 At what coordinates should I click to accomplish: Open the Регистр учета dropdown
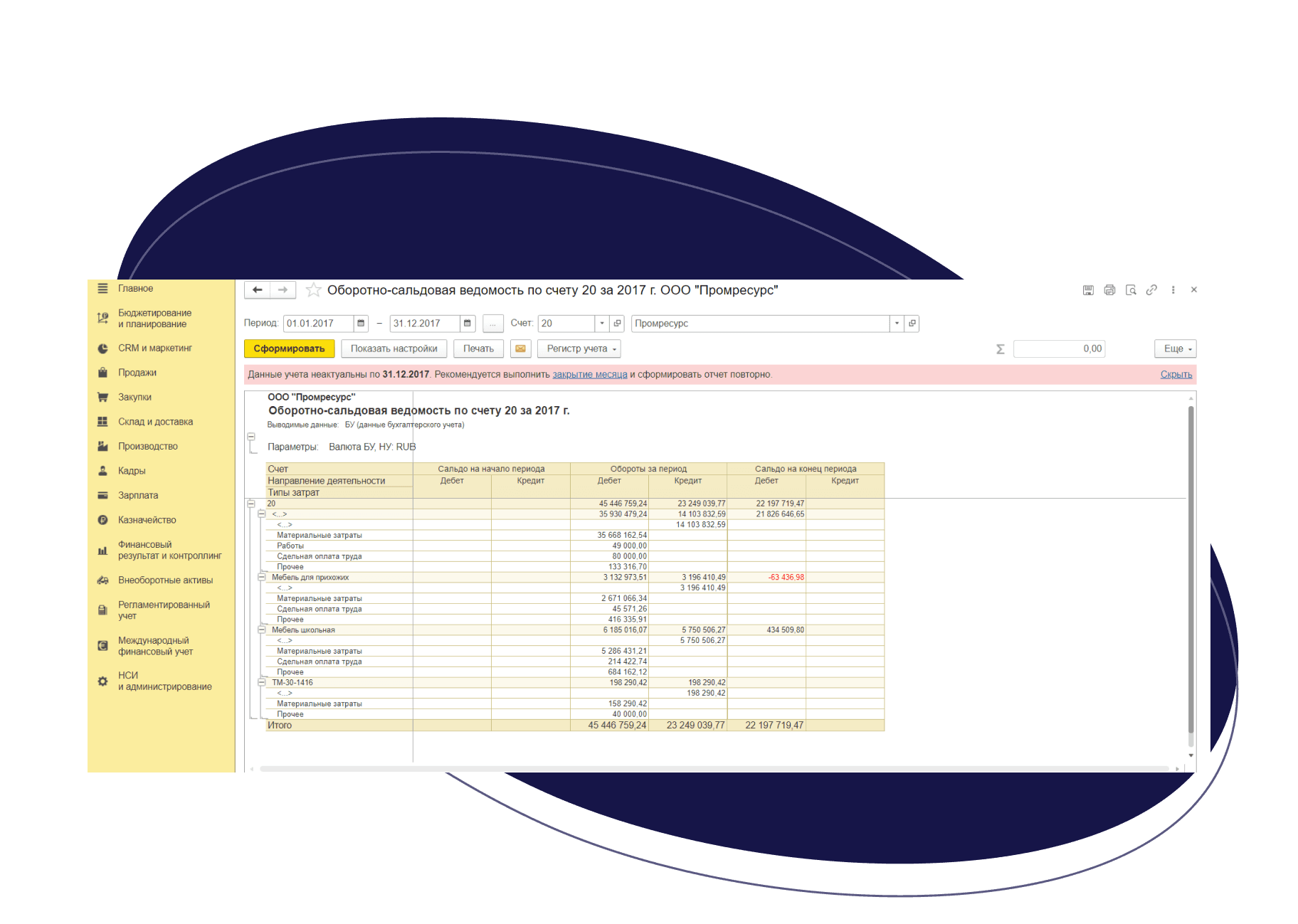pyautogui.click(x=579, y=349)
